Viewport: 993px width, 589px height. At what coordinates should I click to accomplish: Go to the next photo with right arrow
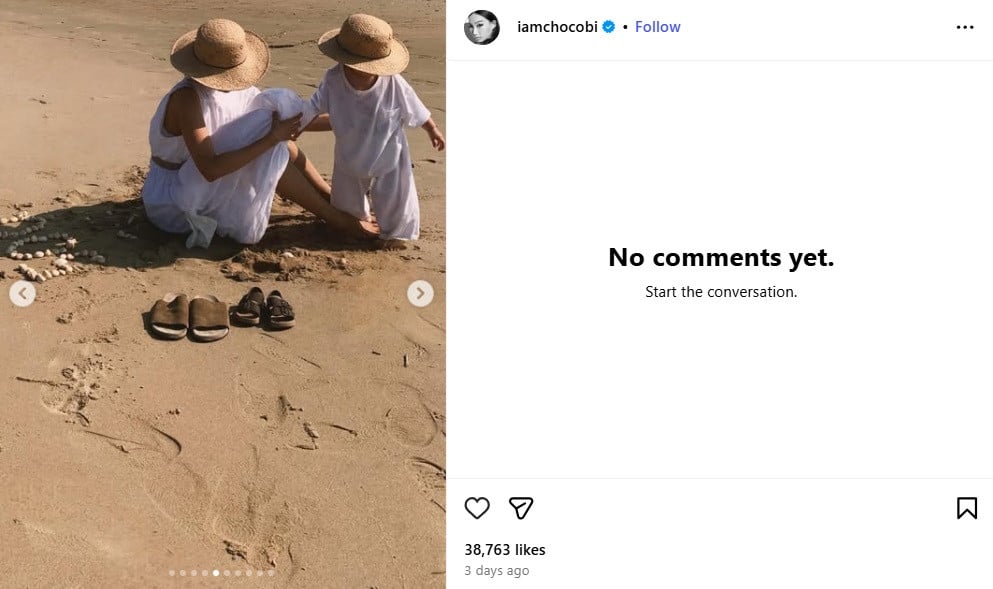(420, 293)
